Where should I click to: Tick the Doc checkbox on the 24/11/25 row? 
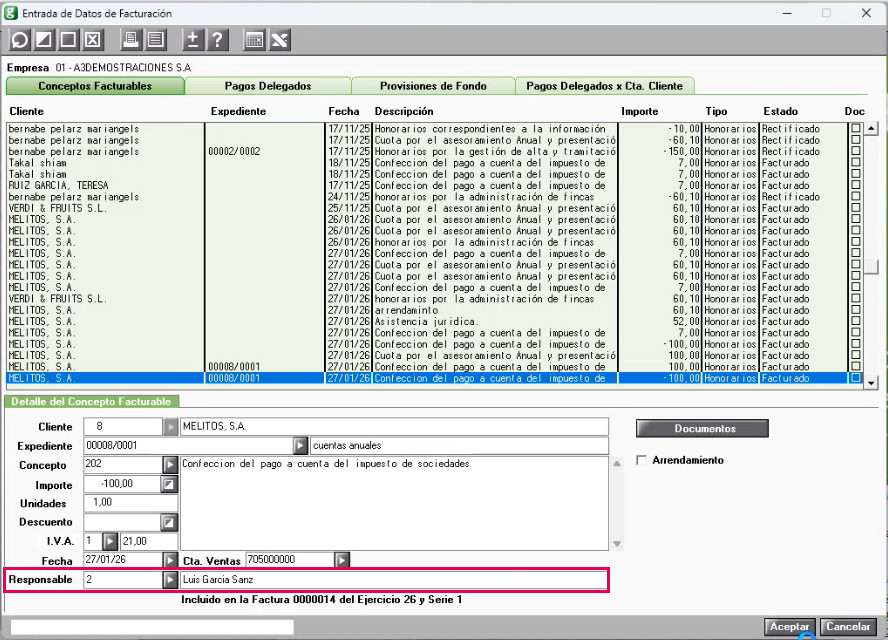coord(855,197)
